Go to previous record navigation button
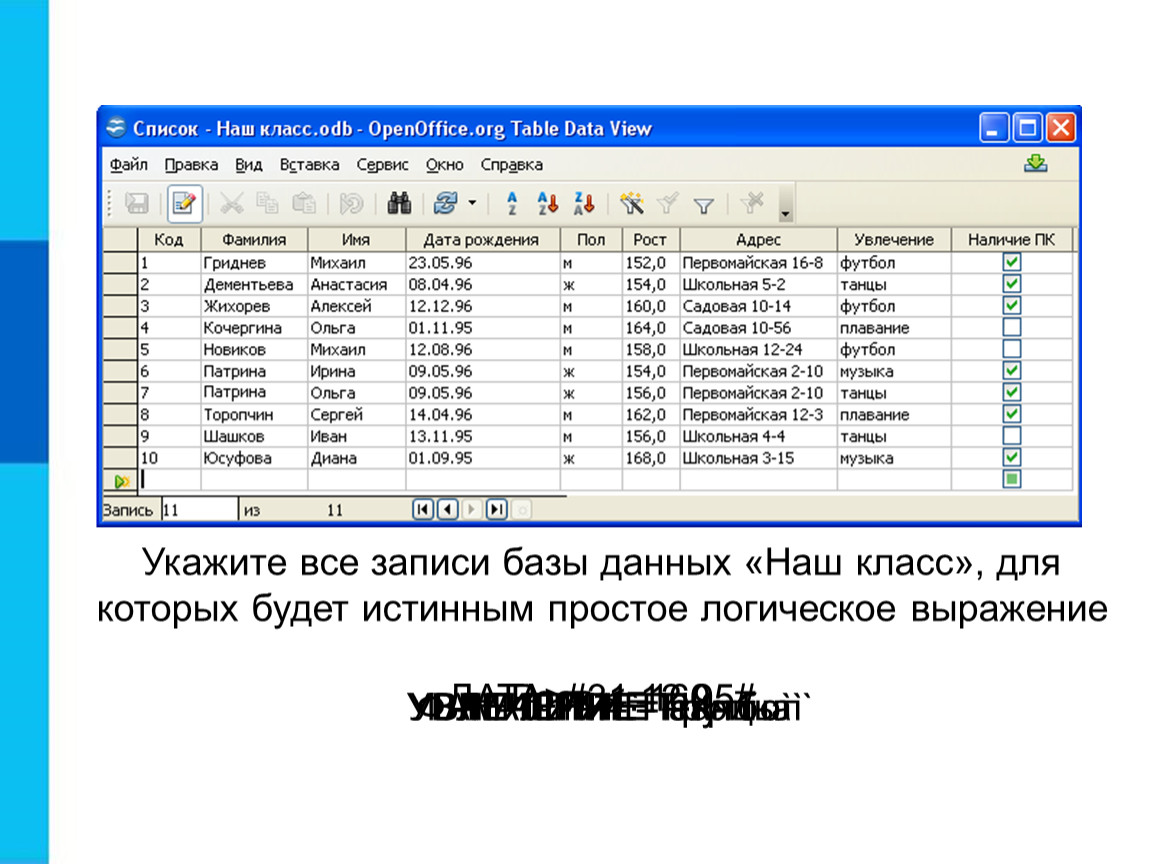 click(x=447, y=509)
